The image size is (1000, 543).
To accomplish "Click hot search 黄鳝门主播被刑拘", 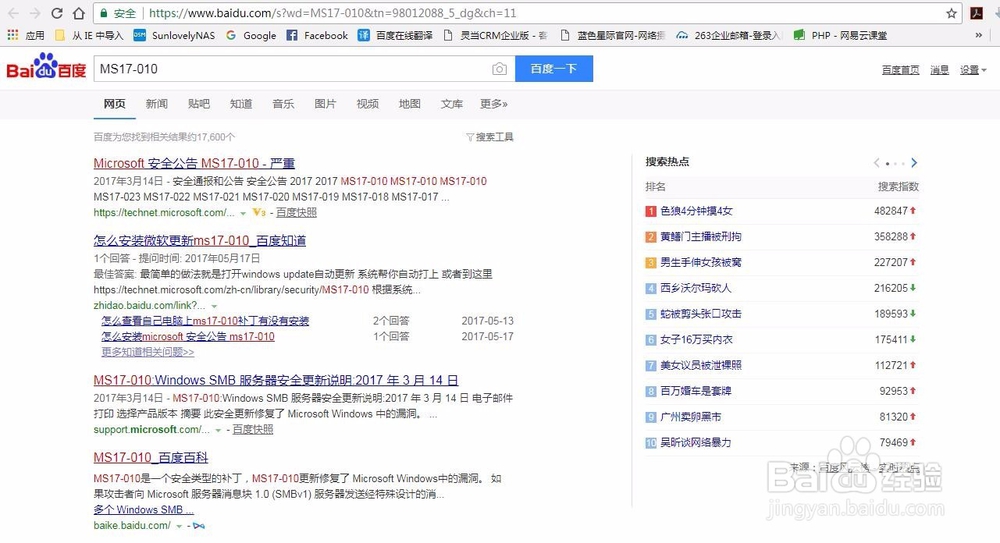I will [x=701, y=236].
